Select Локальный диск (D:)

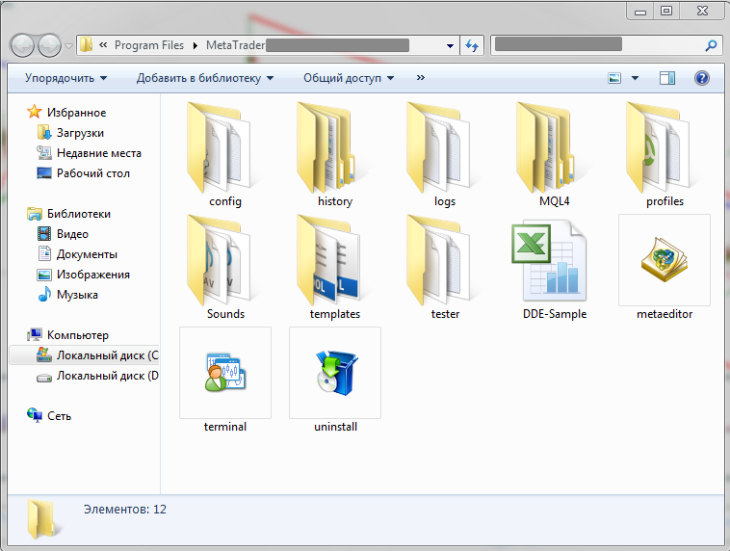(x=97, y=376)
